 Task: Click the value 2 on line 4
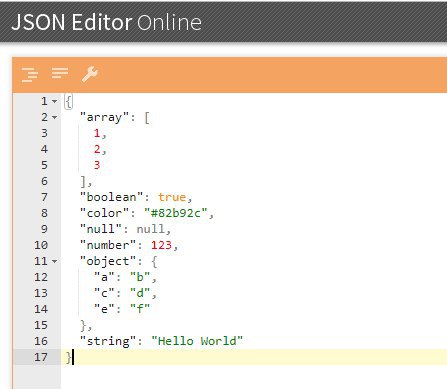[97, 149]
